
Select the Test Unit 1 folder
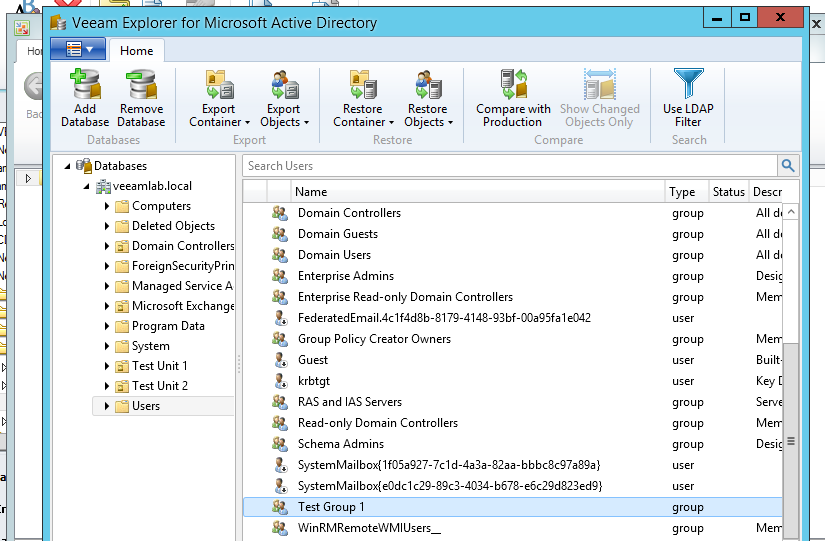click(159, 366)
